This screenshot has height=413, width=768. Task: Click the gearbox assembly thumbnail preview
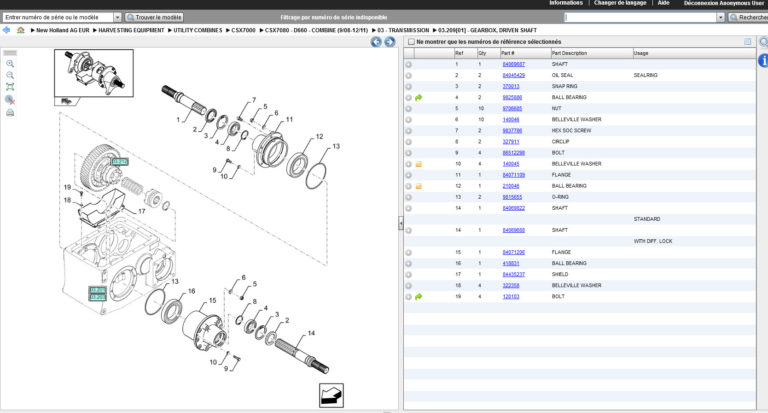coord(94,73)
